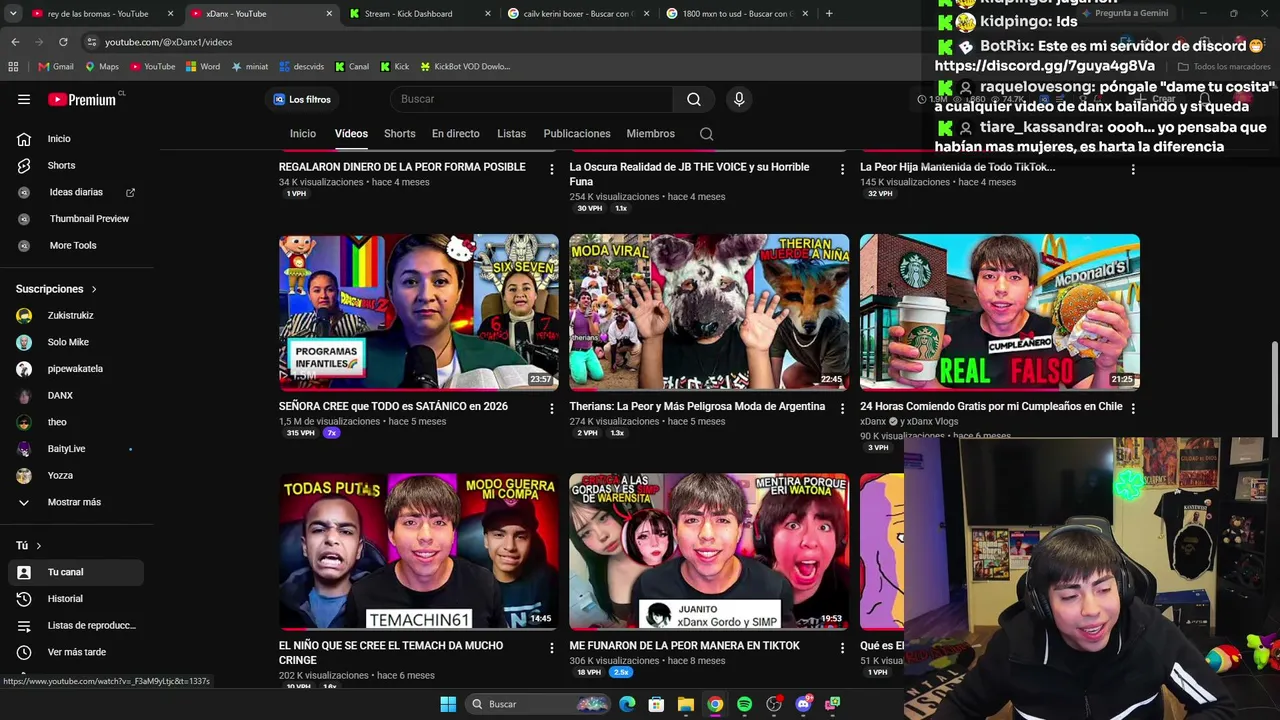Open the Therians: La Peor y Más Peligrosa title
Viewport: 1280px width, 720px height.
click(697, 407)
